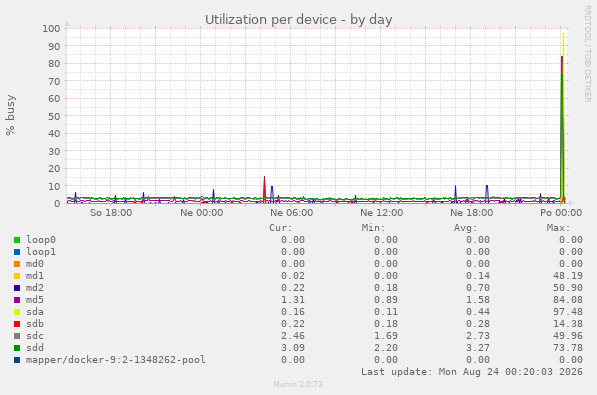597x395 pixels.
Task: Click sdc average value 2.73
Action: coord(478,336)
